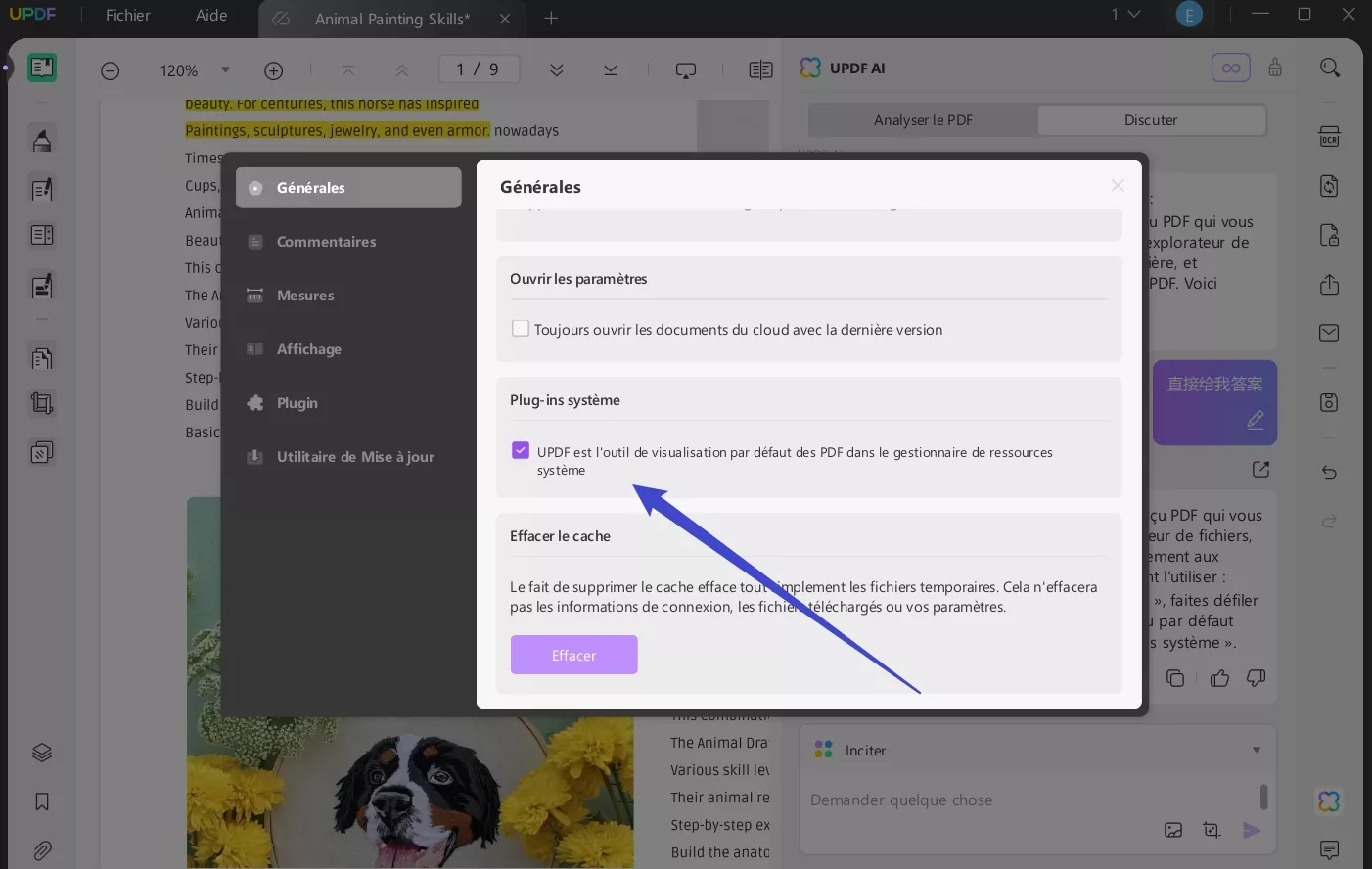The height and width of the screenshot is (869, 1372).
Task: Click the zoom in plus button
Action: click(x=274, y=70)
